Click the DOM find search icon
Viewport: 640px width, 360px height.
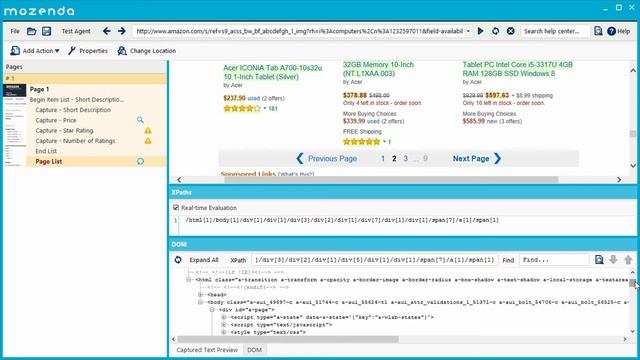pos(599,260)
